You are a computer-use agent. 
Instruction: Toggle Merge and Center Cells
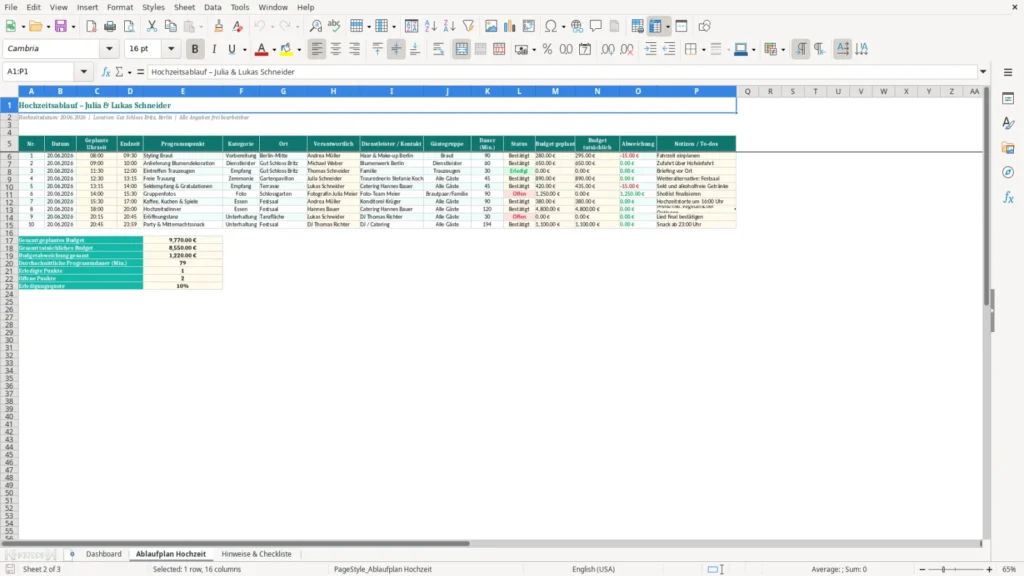(x=462, y=49)
